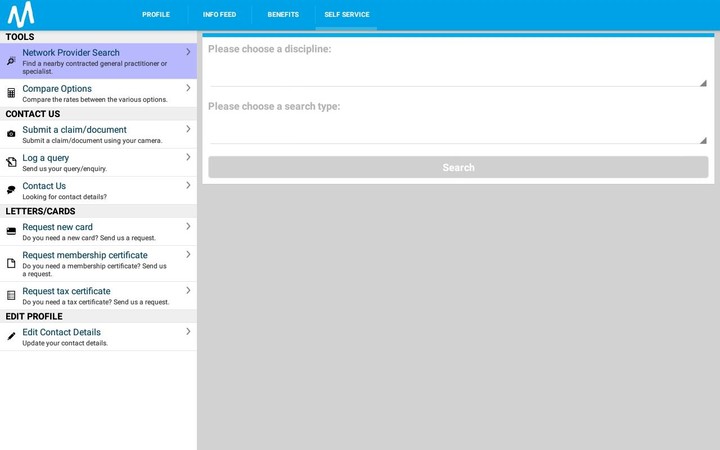720x450 pixels.
Task: Choose Request tax certificate
Action: pyautogui.click(x=98, y=295)
